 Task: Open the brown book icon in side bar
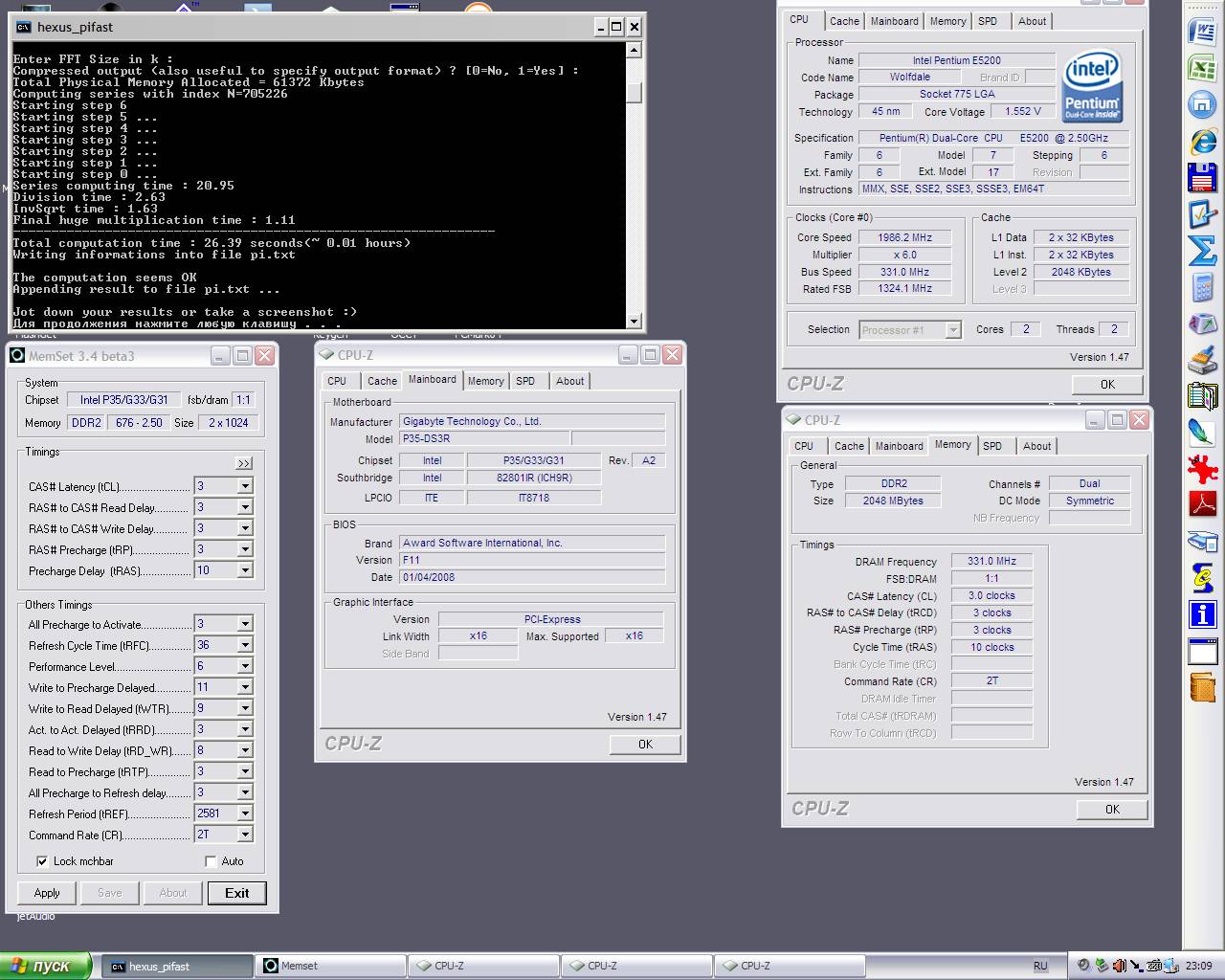pyautogui.click(x=1202, y=686)
